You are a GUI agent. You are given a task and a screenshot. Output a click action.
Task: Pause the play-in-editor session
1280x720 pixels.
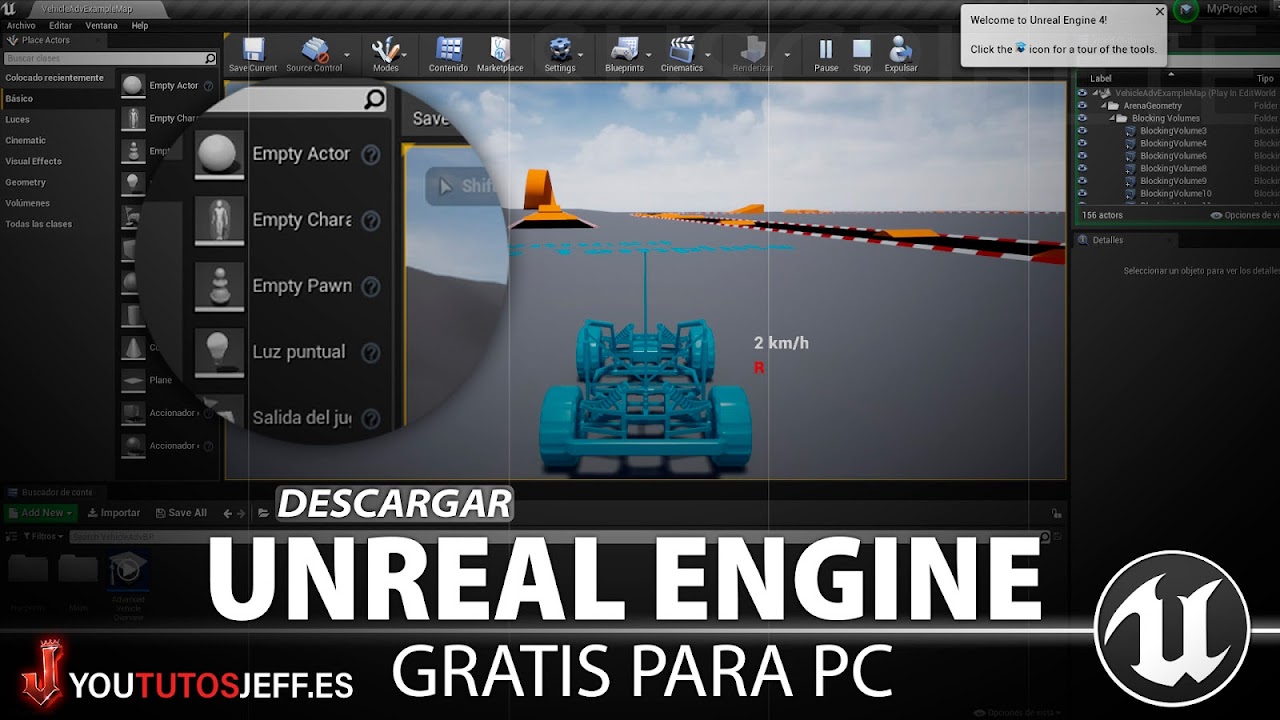pyautogui.click(x=826, y=49)
